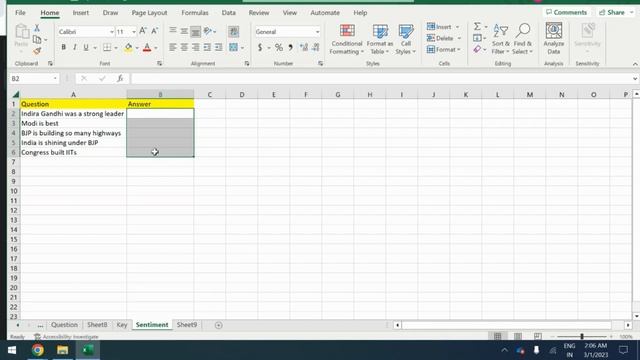Click the Copy icon in Clipboard
This screenshot has width=640, height=360.
[x=37, y=40]
